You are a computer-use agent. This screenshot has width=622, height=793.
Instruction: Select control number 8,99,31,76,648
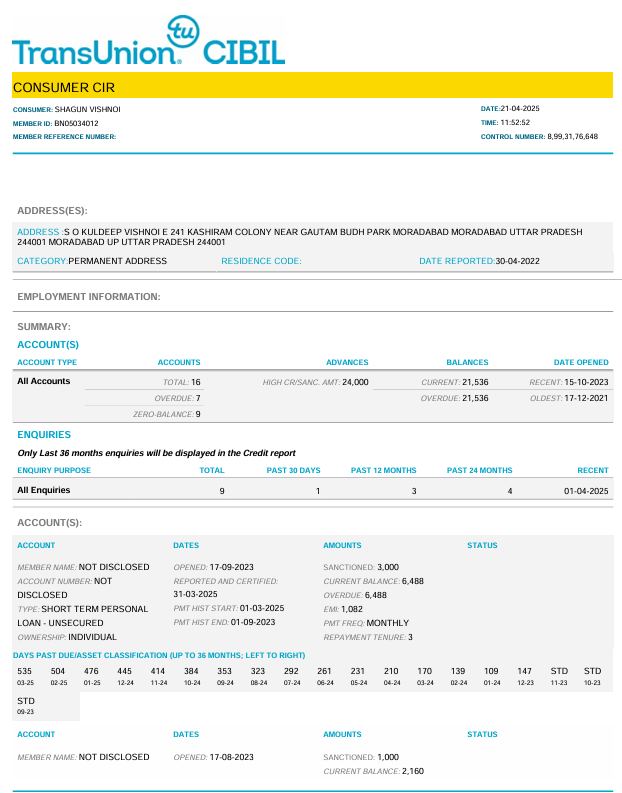pos(572,137)
